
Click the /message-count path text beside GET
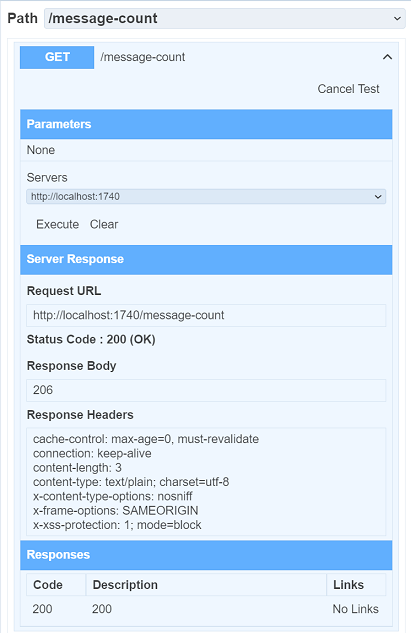point(143,57)
